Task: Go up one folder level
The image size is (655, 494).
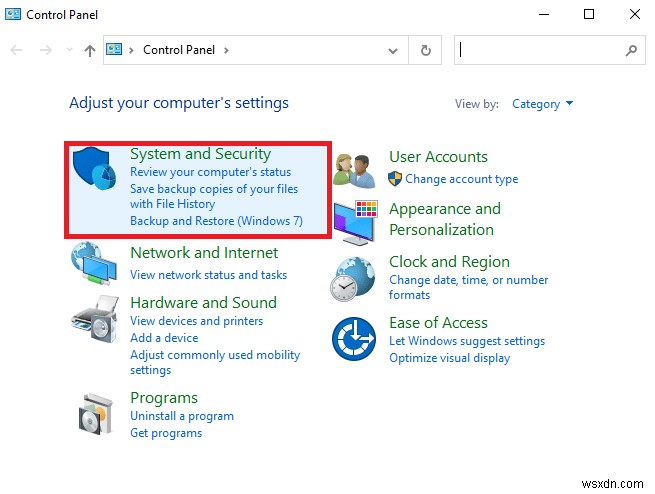Action: pos(91,50)
